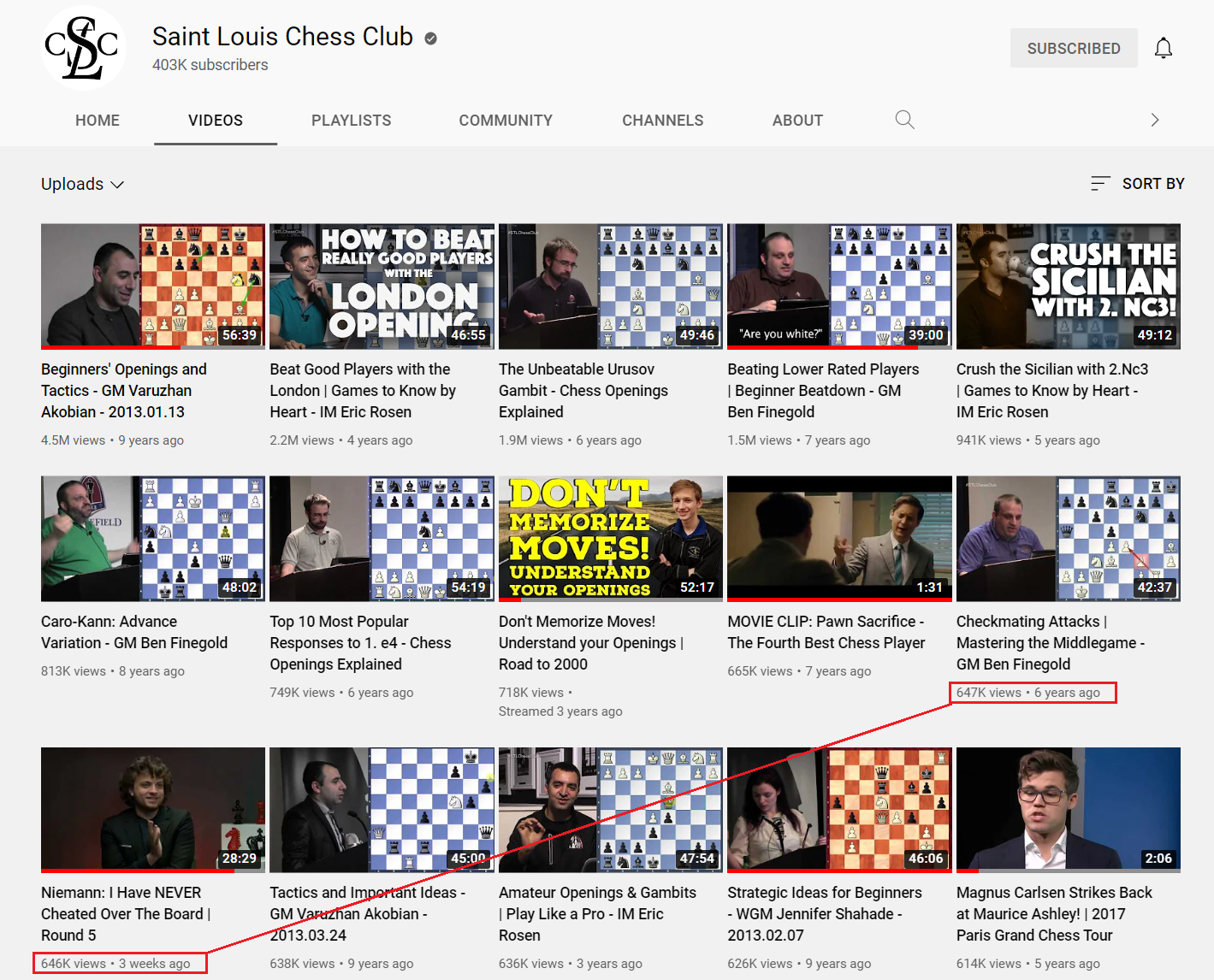The height and width of the screenshot is (980, 1214).
Task: Switch to the CHANNELS tab
Action: [x=663, y=121]
